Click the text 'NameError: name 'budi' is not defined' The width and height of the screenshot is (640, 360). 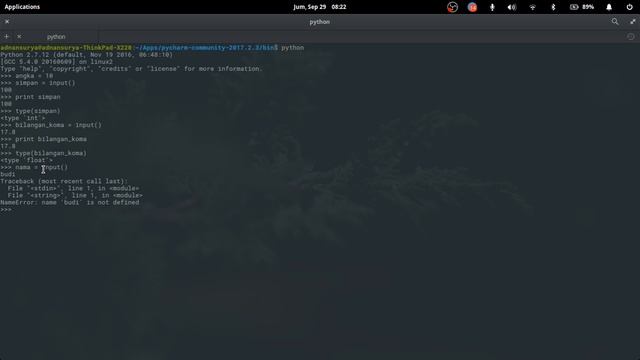click(70, 202)
